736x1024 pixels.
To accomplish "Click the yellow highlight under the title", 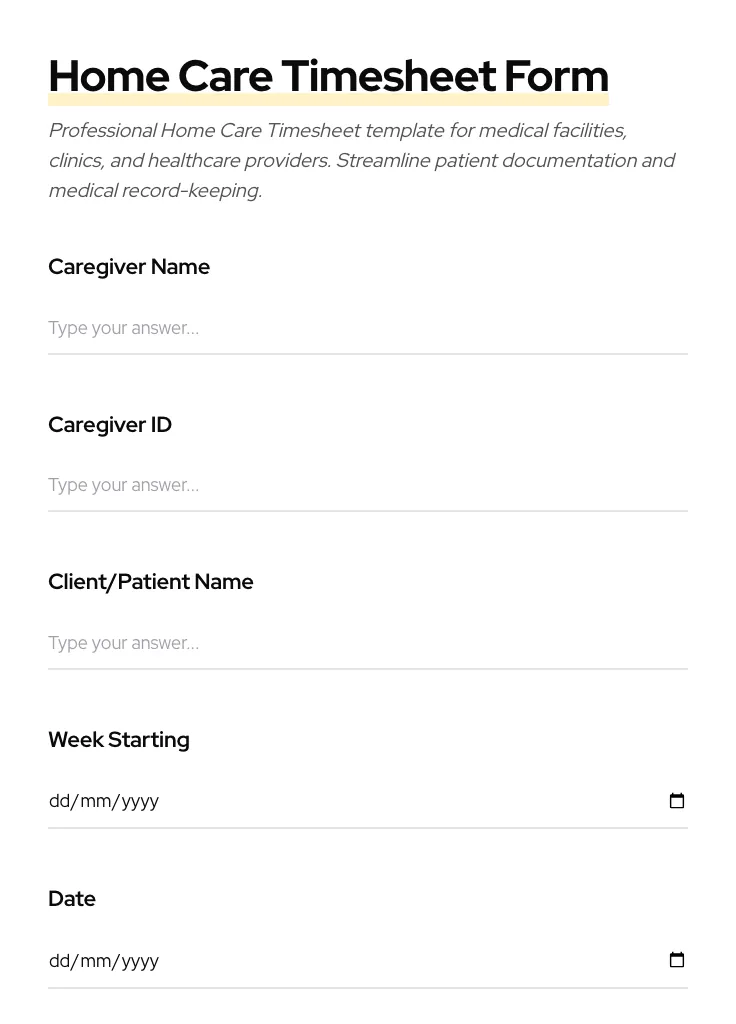I will [328, 100].
